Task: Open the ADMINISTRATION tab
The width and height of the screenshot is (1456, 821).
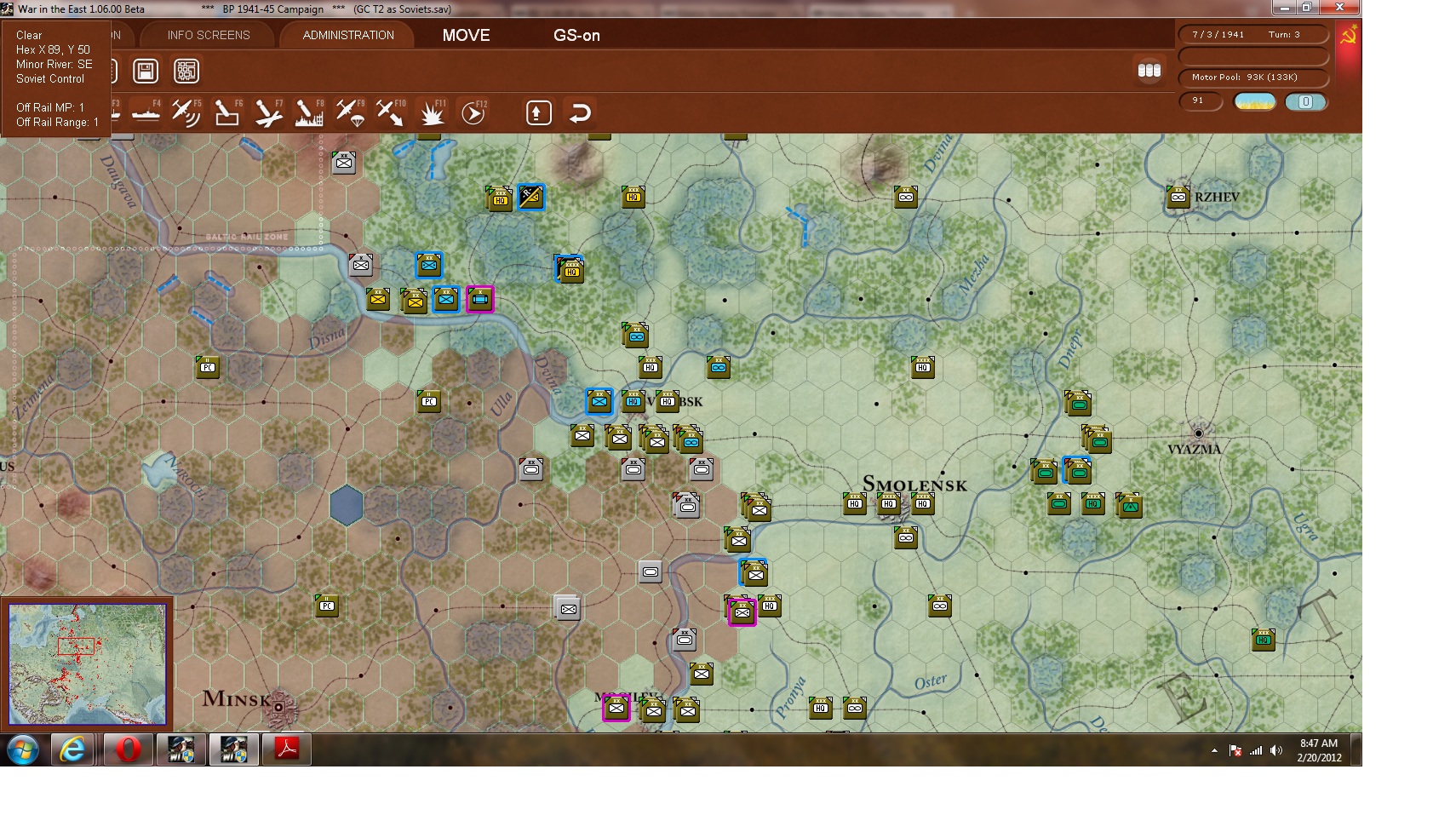Action: tap(348, 35)
